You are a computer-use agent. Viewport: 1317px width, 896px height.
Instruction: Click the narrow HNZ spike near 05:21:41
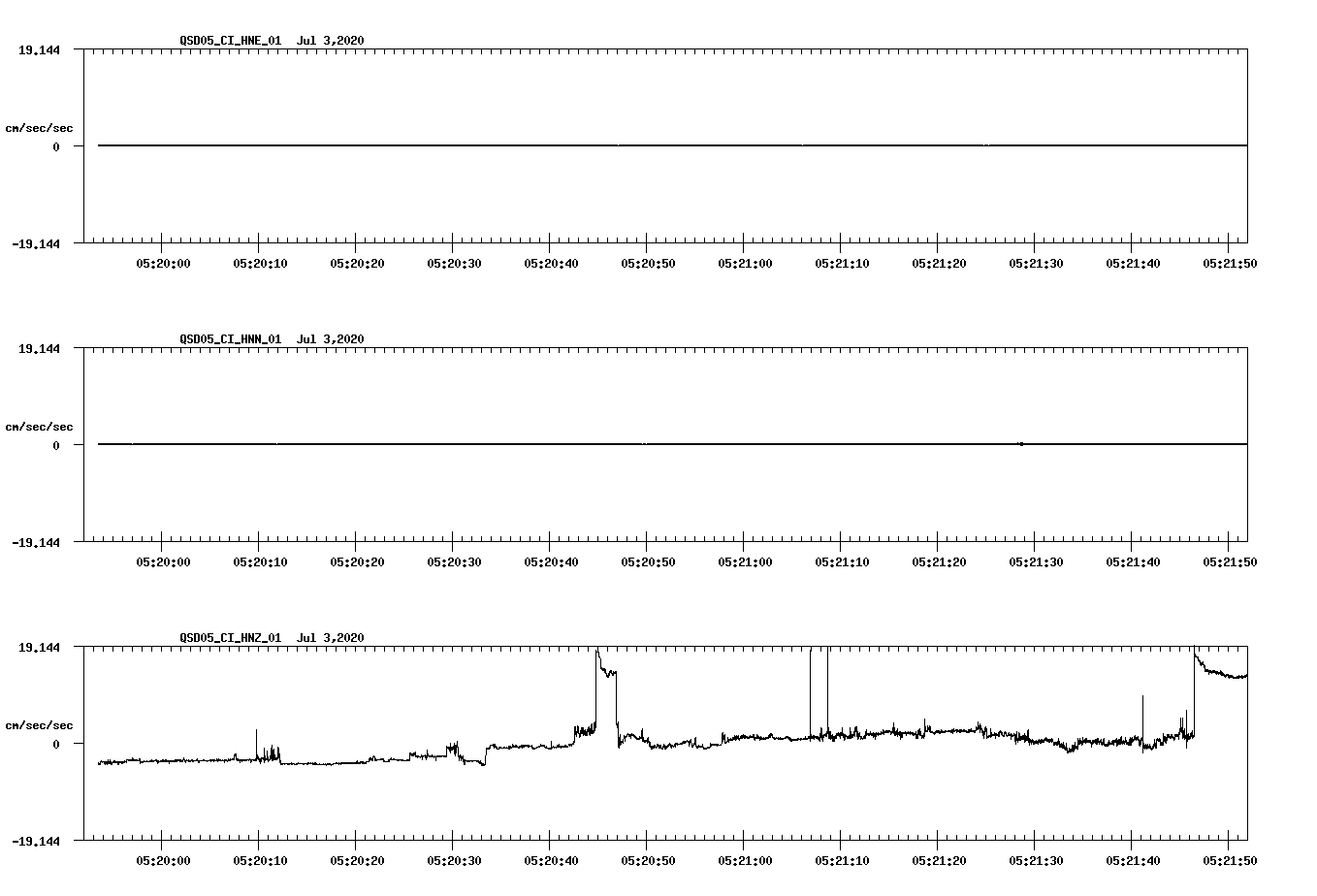1143,720
